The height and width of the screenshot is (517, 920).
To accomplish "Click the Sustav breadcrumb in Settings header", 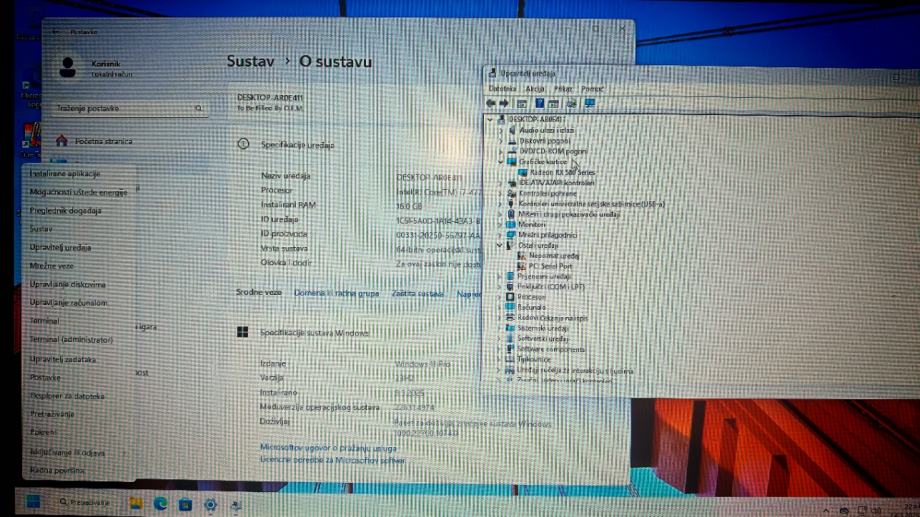I will pyautogui.click(x=251, y=62).
